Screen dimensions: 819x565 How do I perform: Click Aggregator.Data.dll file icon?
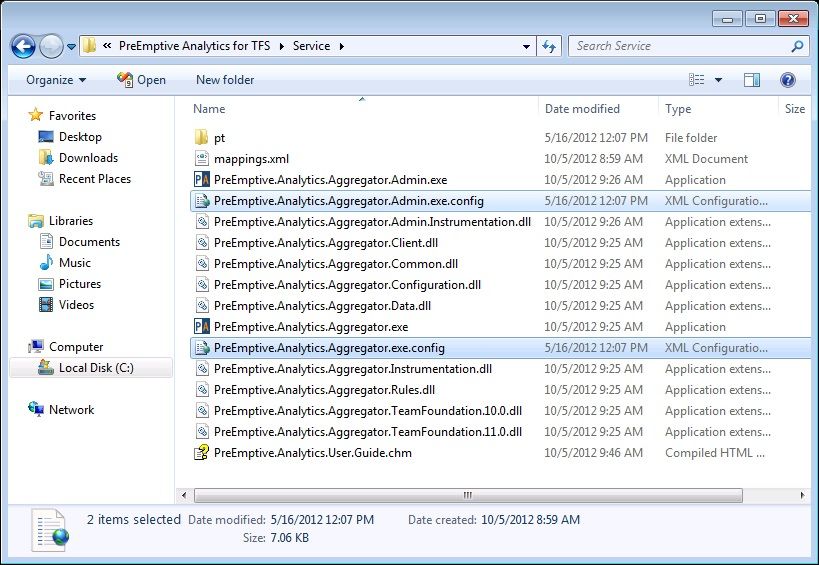[202, 305]
